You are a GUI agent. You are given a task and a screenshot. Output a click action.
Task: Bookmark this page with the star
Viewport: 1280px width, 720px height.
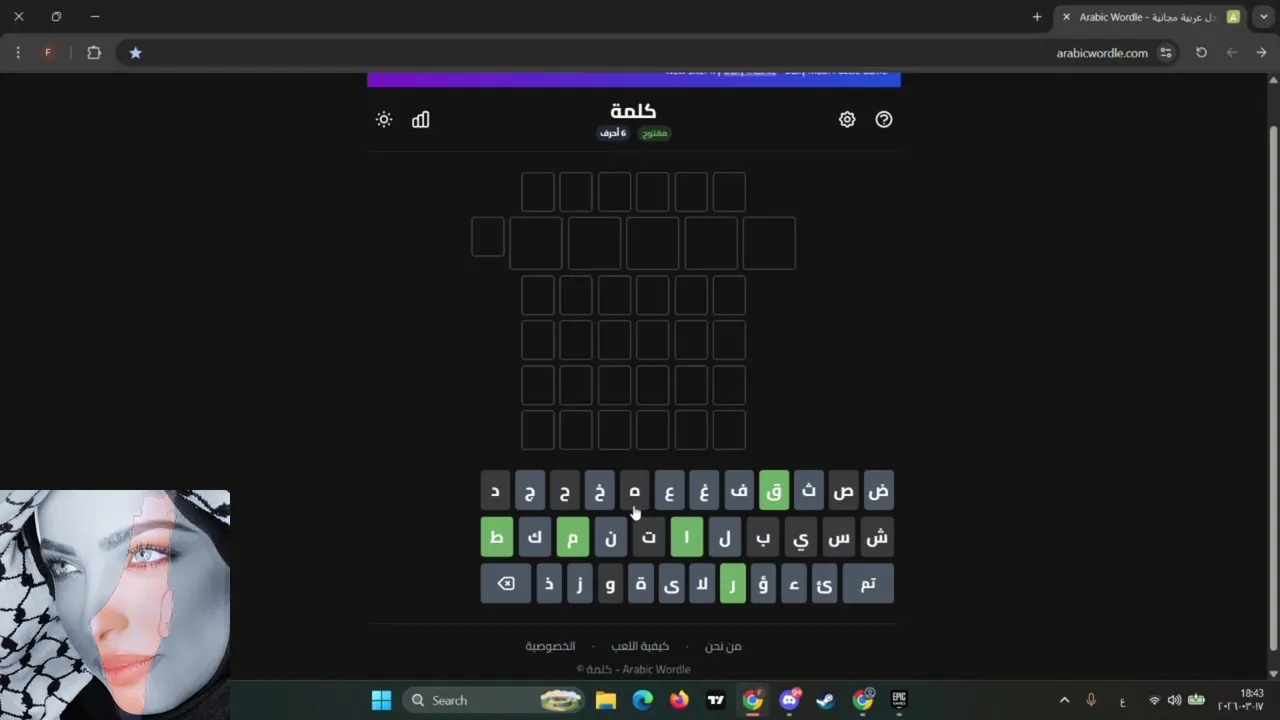pyautogui.click(x=136, y=53)
